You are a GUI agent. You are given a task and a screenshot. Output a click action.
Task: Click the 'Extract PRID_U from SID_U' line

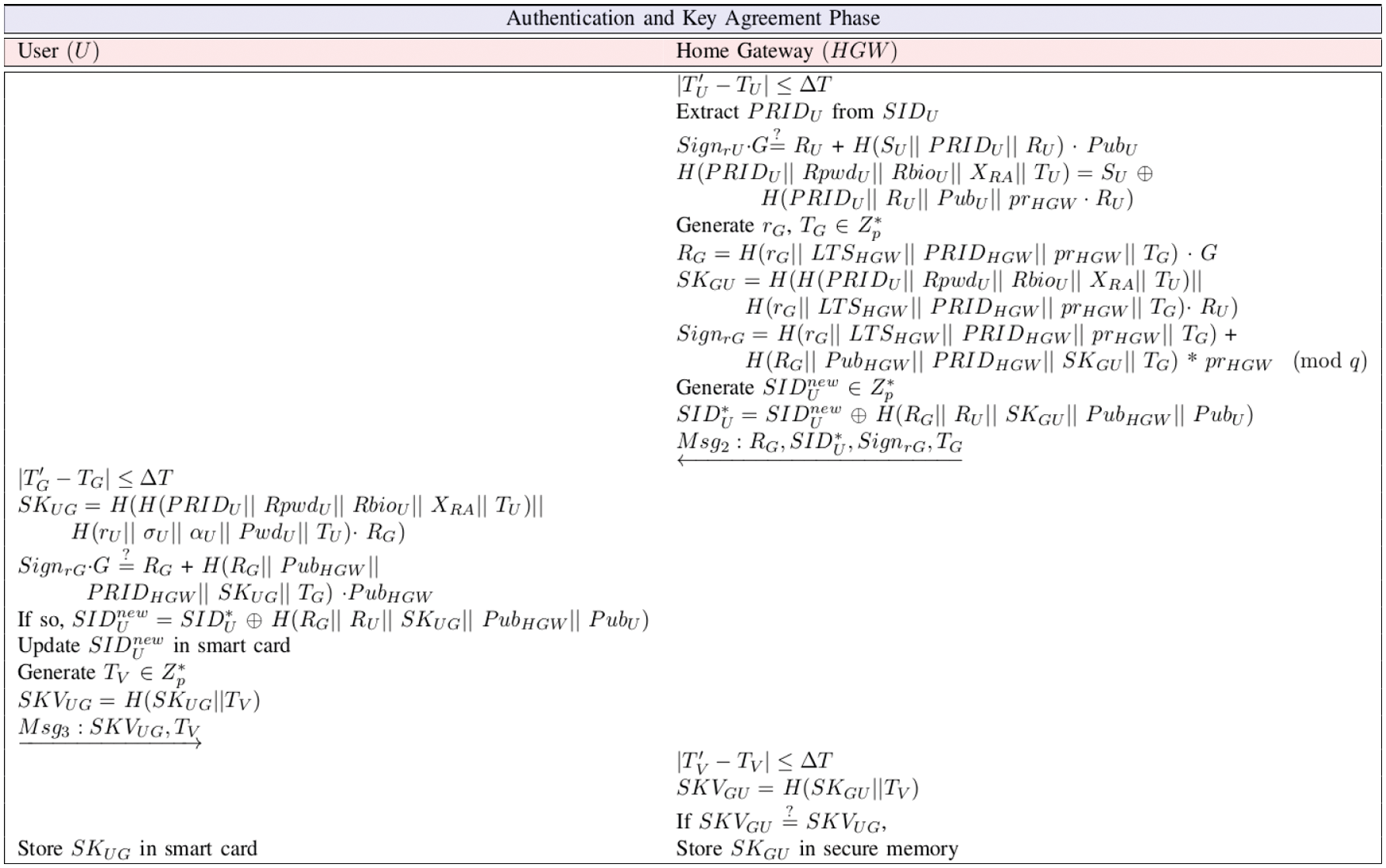click(806, 112)
